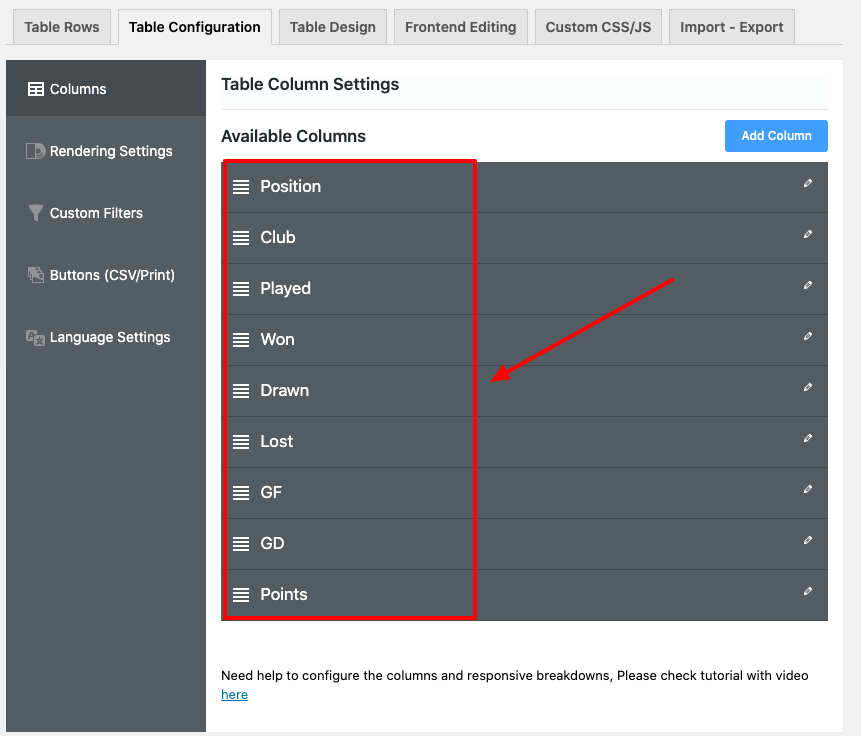Grab the drag handle icon for Drawn

[x=241, y=391]
